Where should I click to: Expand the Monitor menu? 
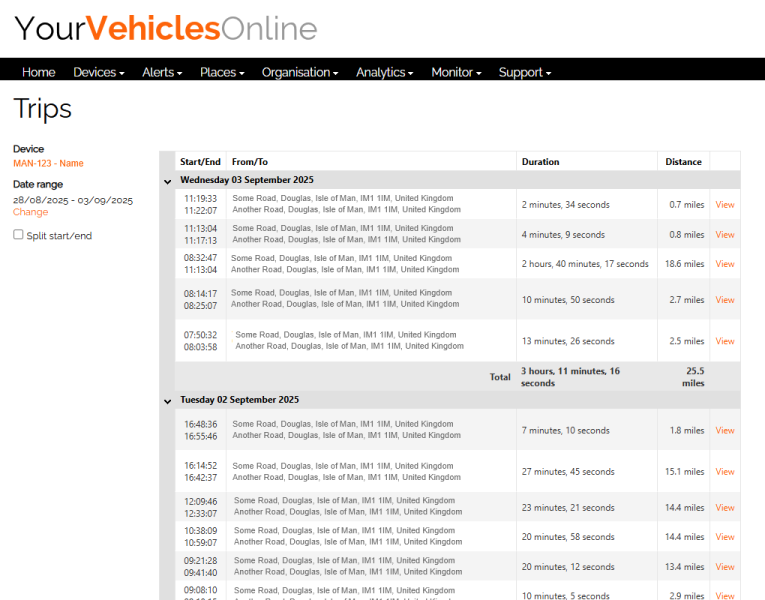pos(456,72)
